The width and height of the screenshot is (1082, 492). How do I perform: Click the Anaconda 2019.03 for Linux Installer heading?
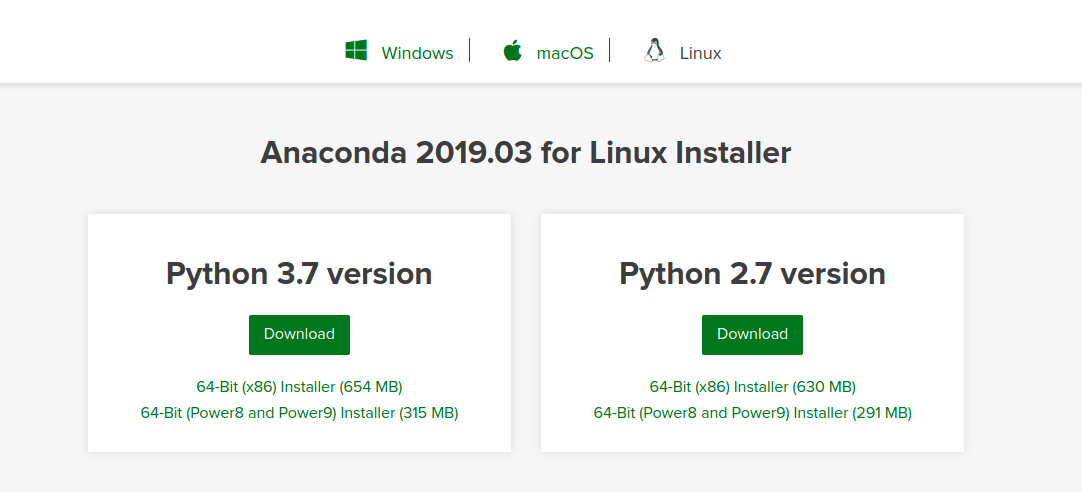pyautogui.click(x=526, y=153)
